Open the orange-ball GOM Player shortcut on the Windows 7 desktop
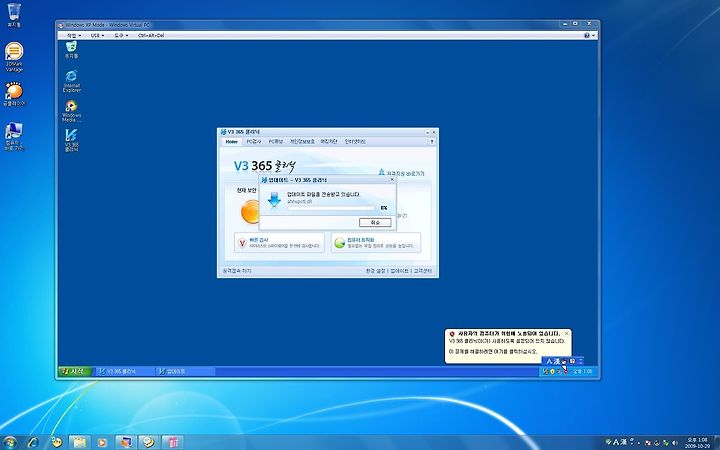 tap(14, 94)
